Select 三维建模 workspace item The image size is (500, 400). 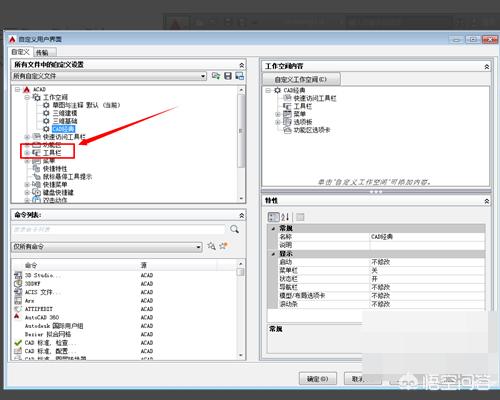(x=65, y=113)
